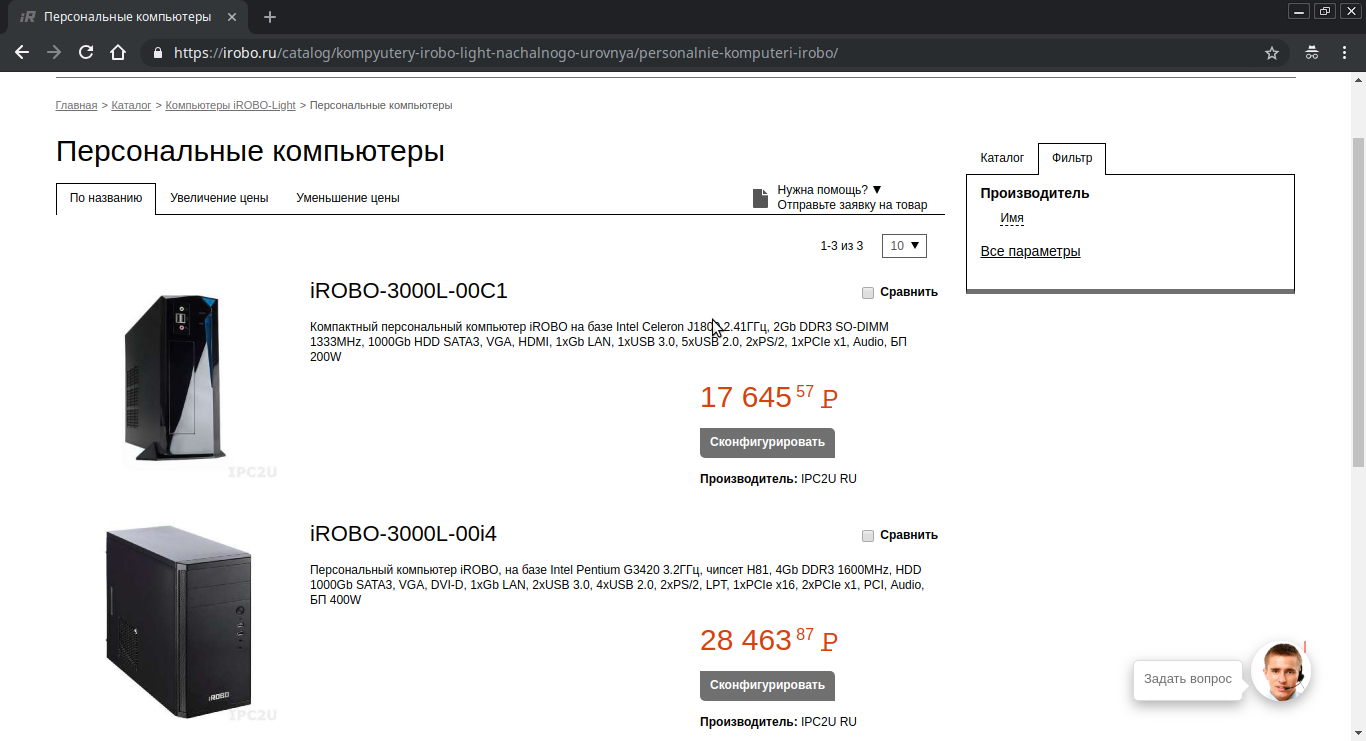Click the price 17 645 ₽
The width and height of the screenshot is (1366, 741).
[x=769, y=397]
